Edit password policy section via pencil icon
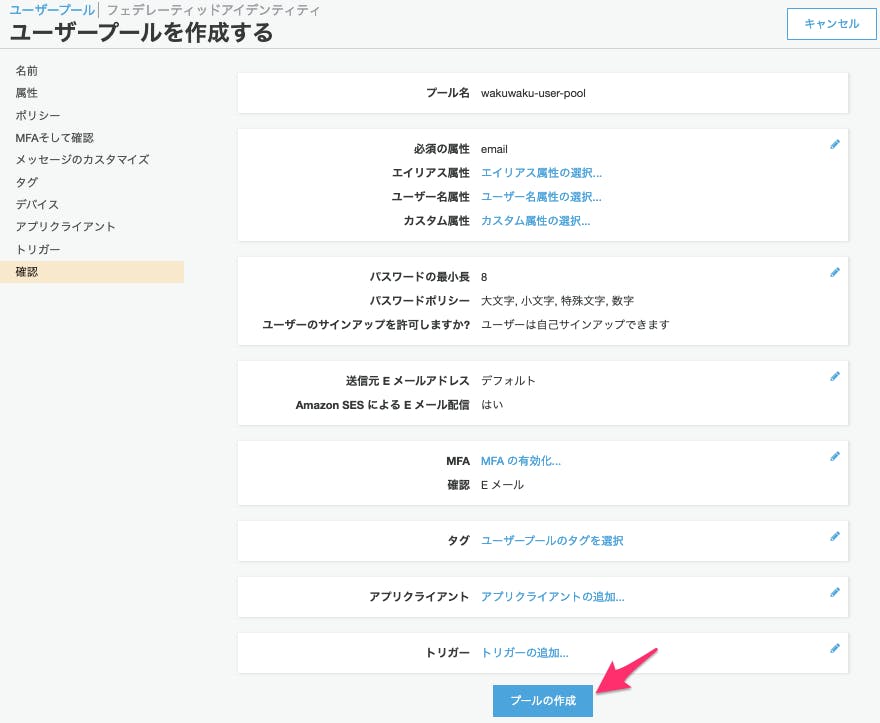880x723 pixels. tap(835, 272)
